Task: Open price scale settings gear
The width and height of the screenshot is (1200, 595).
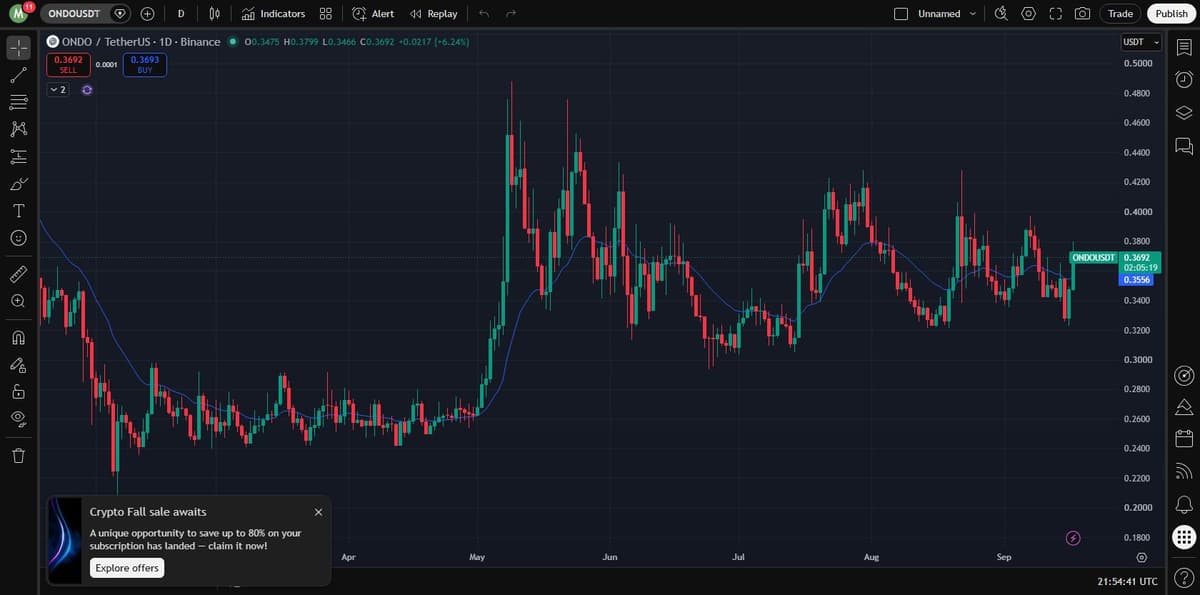Action: (1141, 556)
